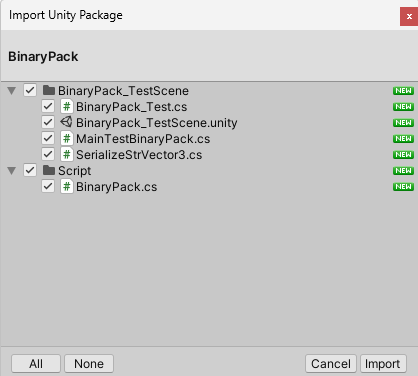Collapse the Script folder tree
418x376 pixels.
(12, 171)
